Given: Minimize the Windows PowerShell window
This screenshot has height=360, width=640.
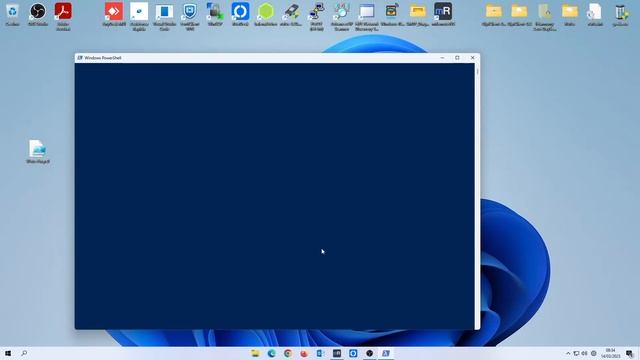Looking at the screenshot, I should [x=442, y=58].
